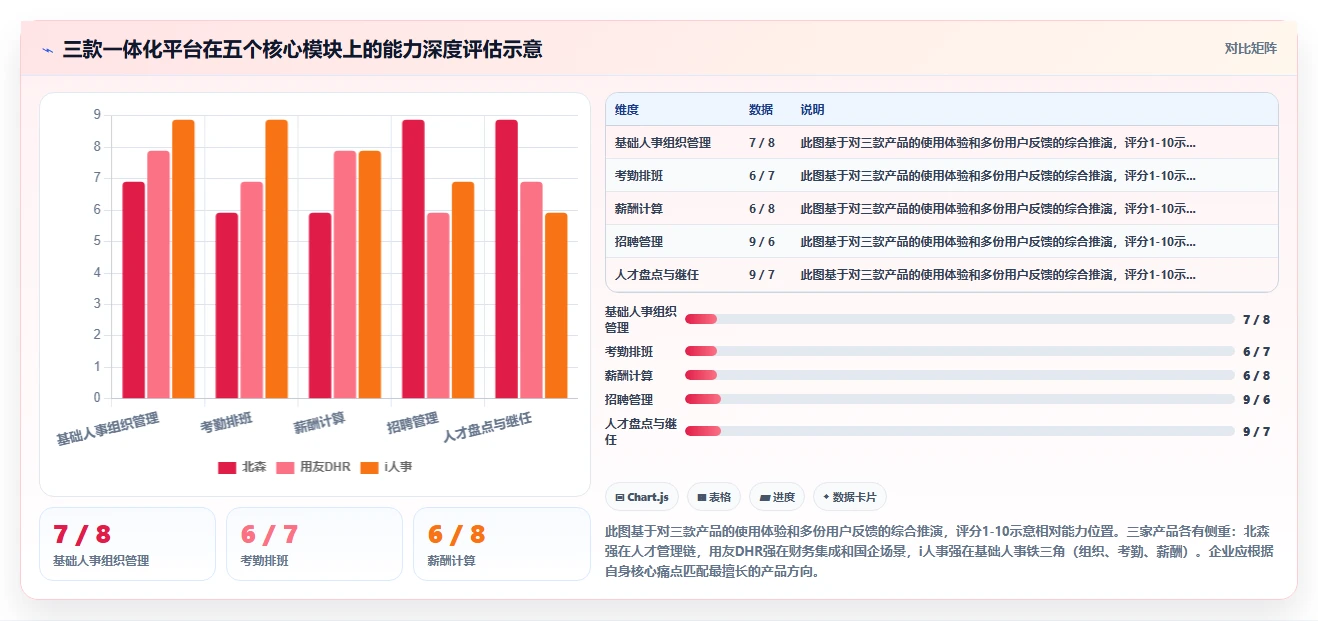This screenshot has width=1318, height=621.
Task: Click the 说明 column header
Action: [x=813, y=110]
